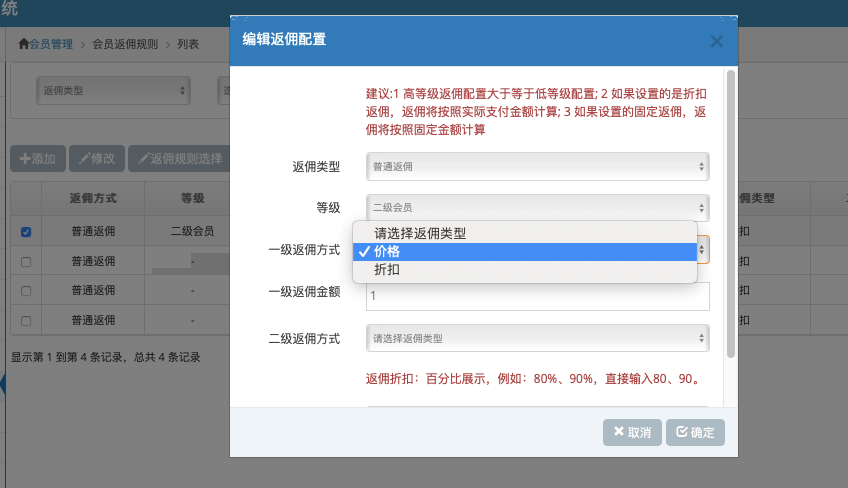Open the 等级 dropdown showing 二级会员
Screen dimensions: 848x488
tap(538, 208)
